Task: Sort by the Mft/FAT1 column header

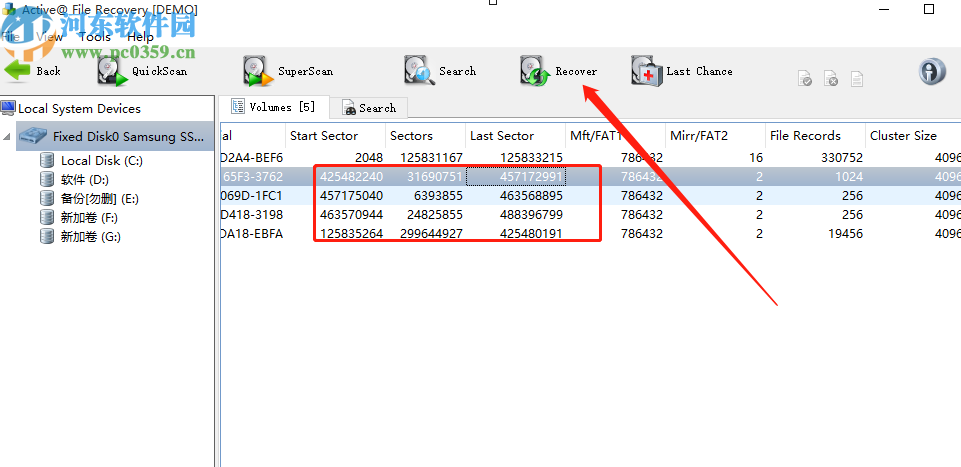Action: (x=615, y=136)
